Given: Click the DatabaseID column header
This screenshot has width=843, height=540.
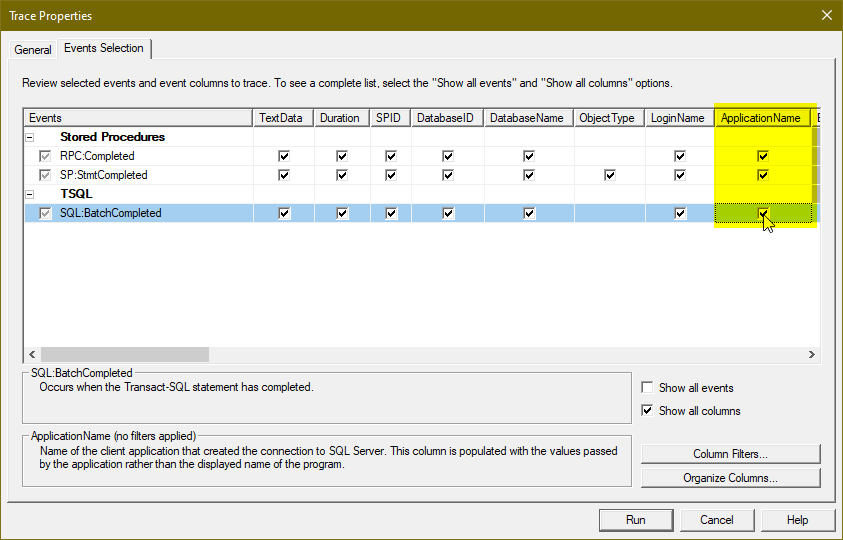Looking at the screenshot, I should tap(448, 118).
